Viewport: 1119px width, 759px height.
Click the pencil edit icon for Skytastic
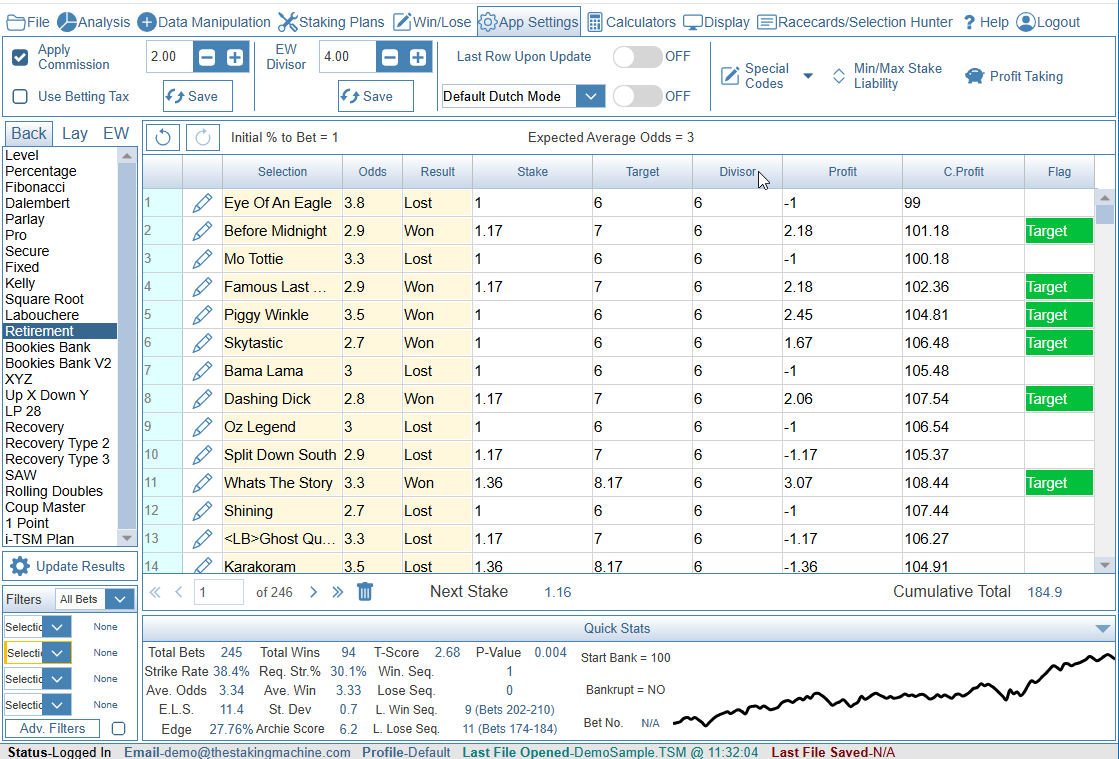coord(203,343)
